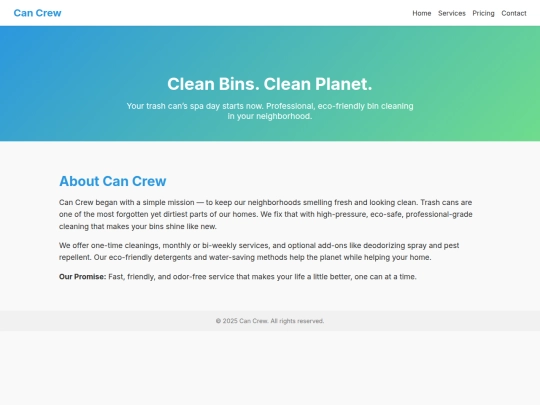Click the '© 2025 Can Crew' footer text
This screenshot has width=540, height=405.
270,321
